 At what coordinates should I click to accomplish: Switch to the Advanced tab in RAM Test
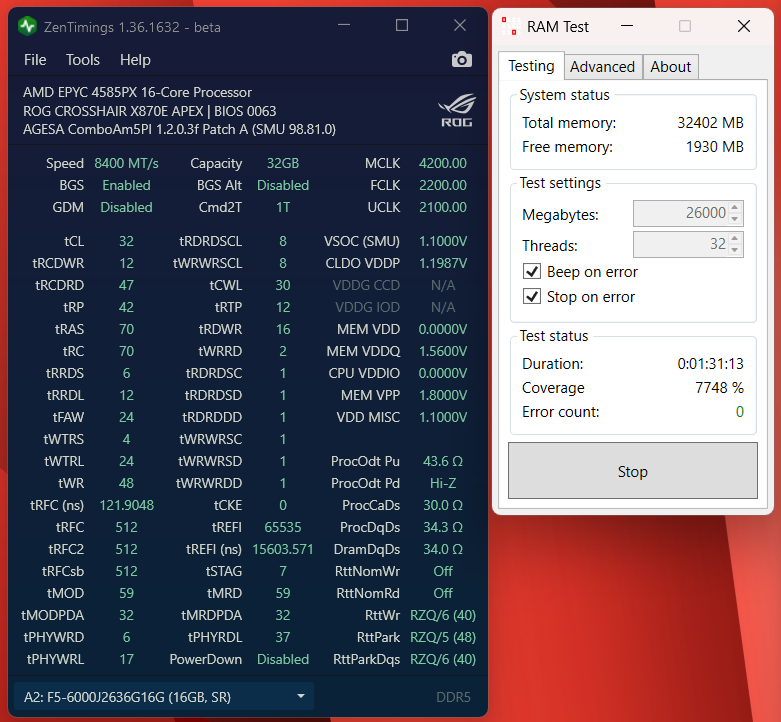pos(602,67)
